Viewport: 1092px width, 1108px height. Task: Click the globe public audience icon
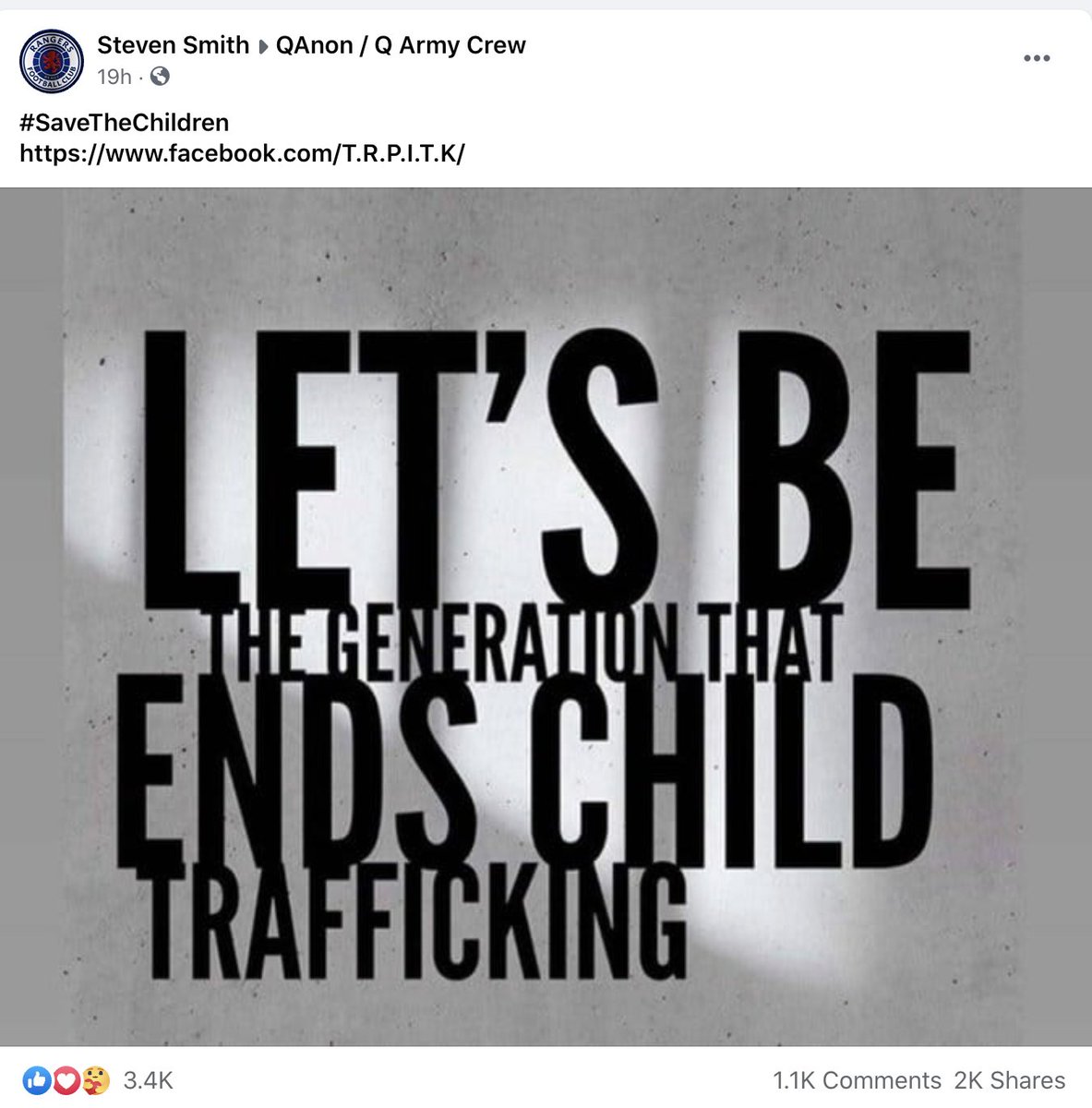click(x=160, y=77)
